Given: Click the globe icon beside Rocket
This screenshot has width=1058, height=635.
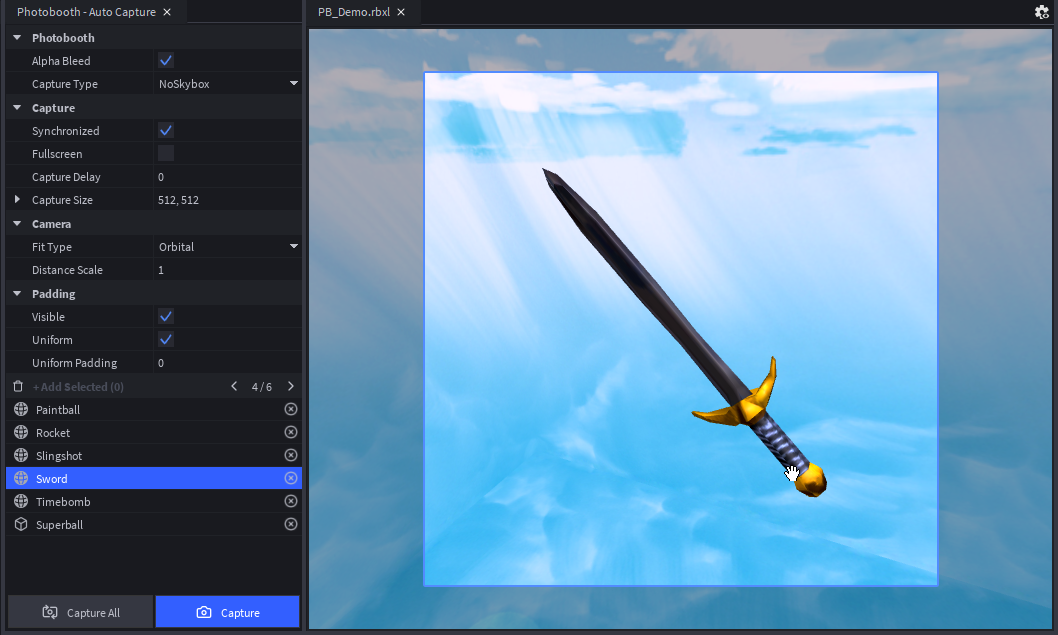Looking at the screenshot, I should coord(21,433).
